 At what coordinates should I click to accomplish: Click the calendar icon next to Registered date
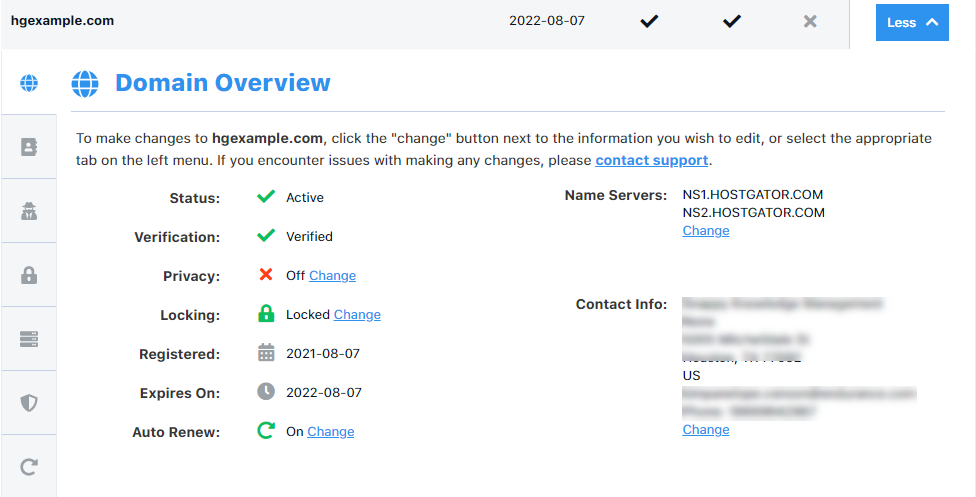pos(266,353)
